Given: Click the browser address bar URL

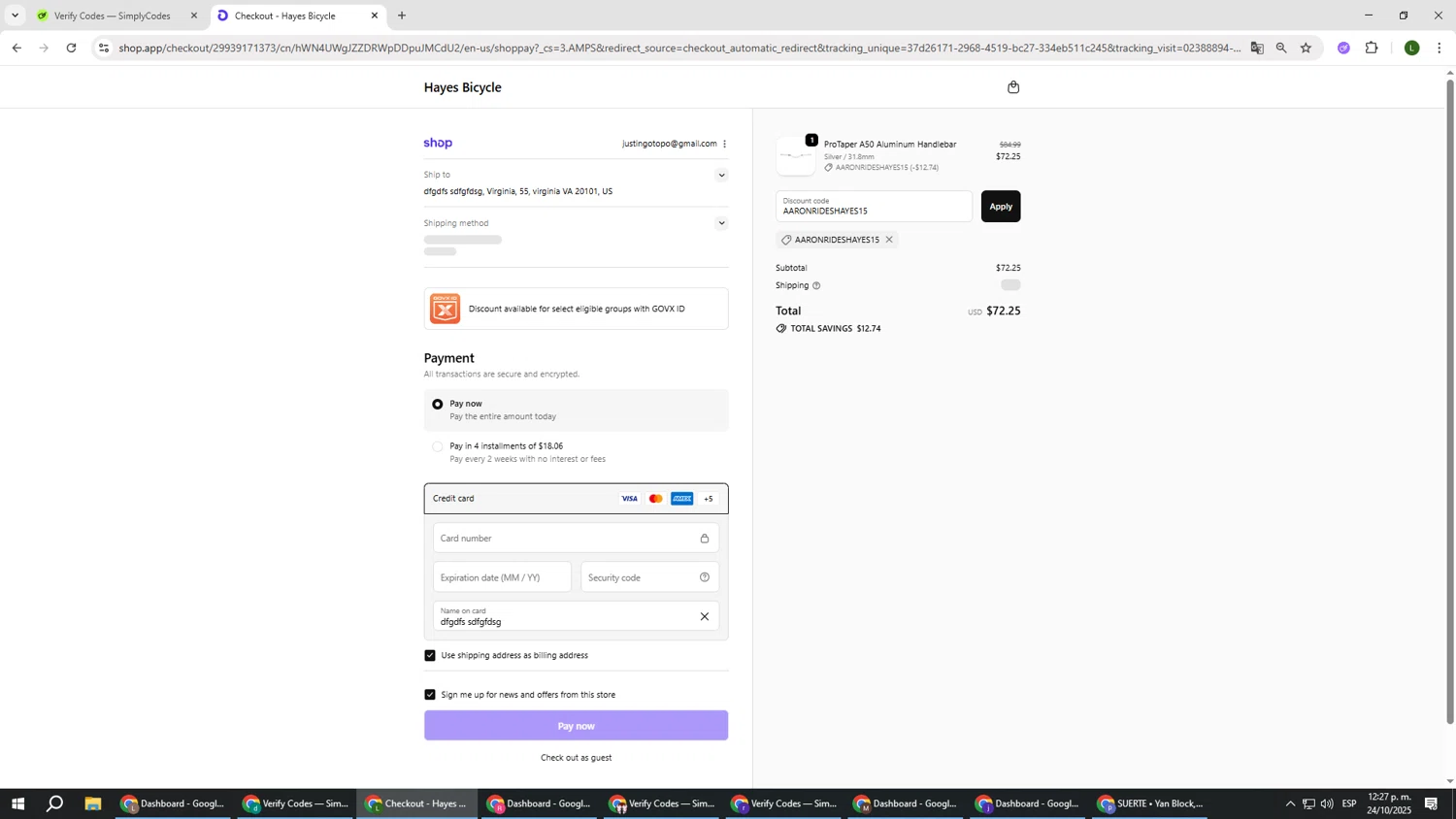Looking at the screenshot, I should point(679,48).
